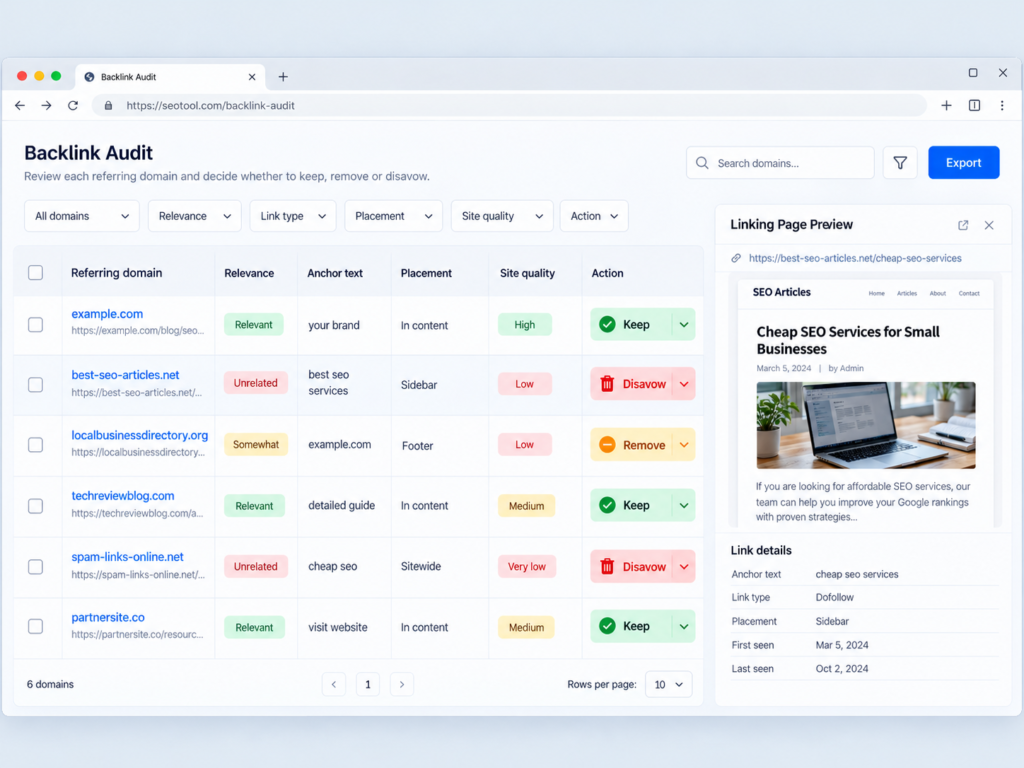Expand action chevron for best-seo-articles.net row
This screenshot has height=768, width=1024.
pyautogui.click(x=684, y=384)
